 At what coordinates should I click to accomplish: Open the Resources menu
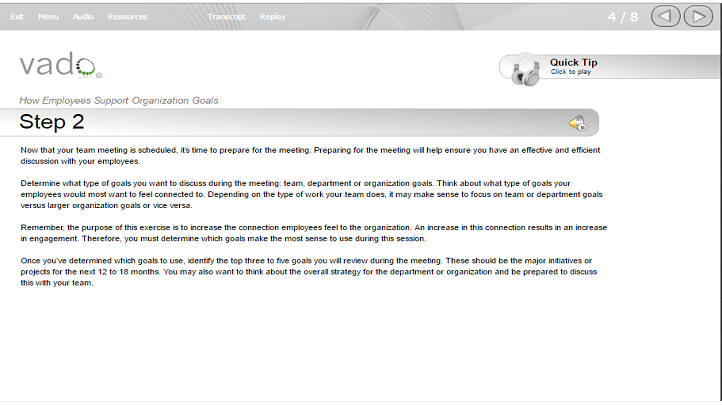pyautogui.click(x=128, y=17)
